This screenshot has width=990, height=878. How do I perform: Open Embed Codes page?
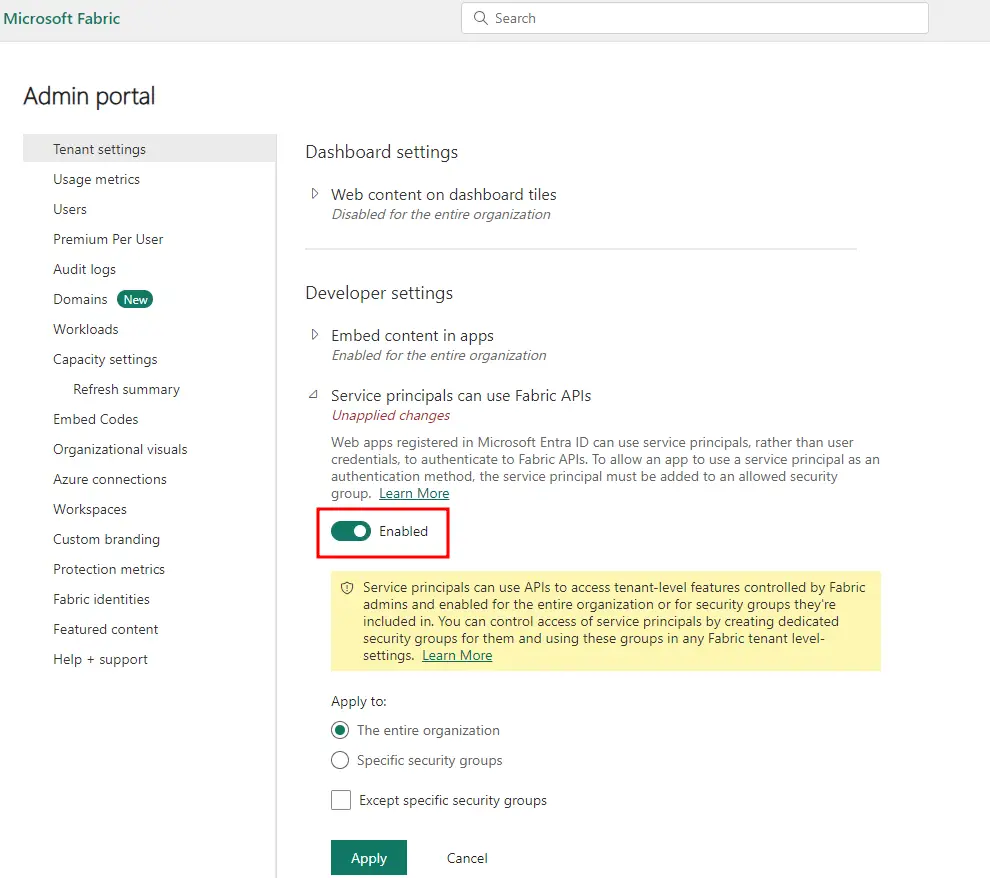[x=95, y=419]
